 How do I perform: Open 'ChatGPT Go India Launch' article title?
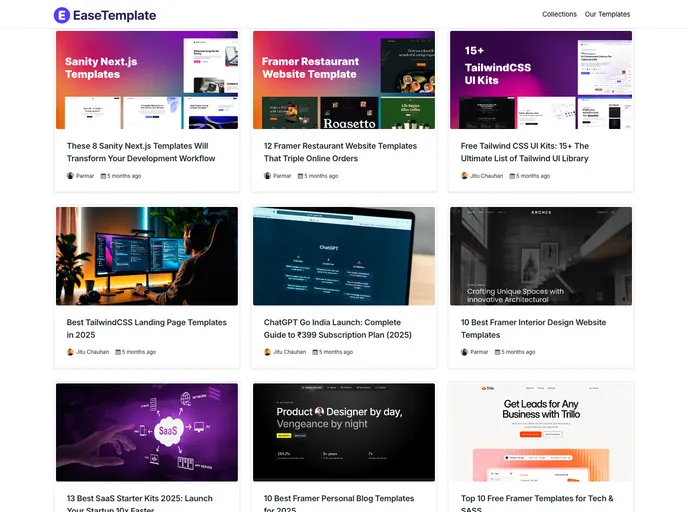(337, 329)
